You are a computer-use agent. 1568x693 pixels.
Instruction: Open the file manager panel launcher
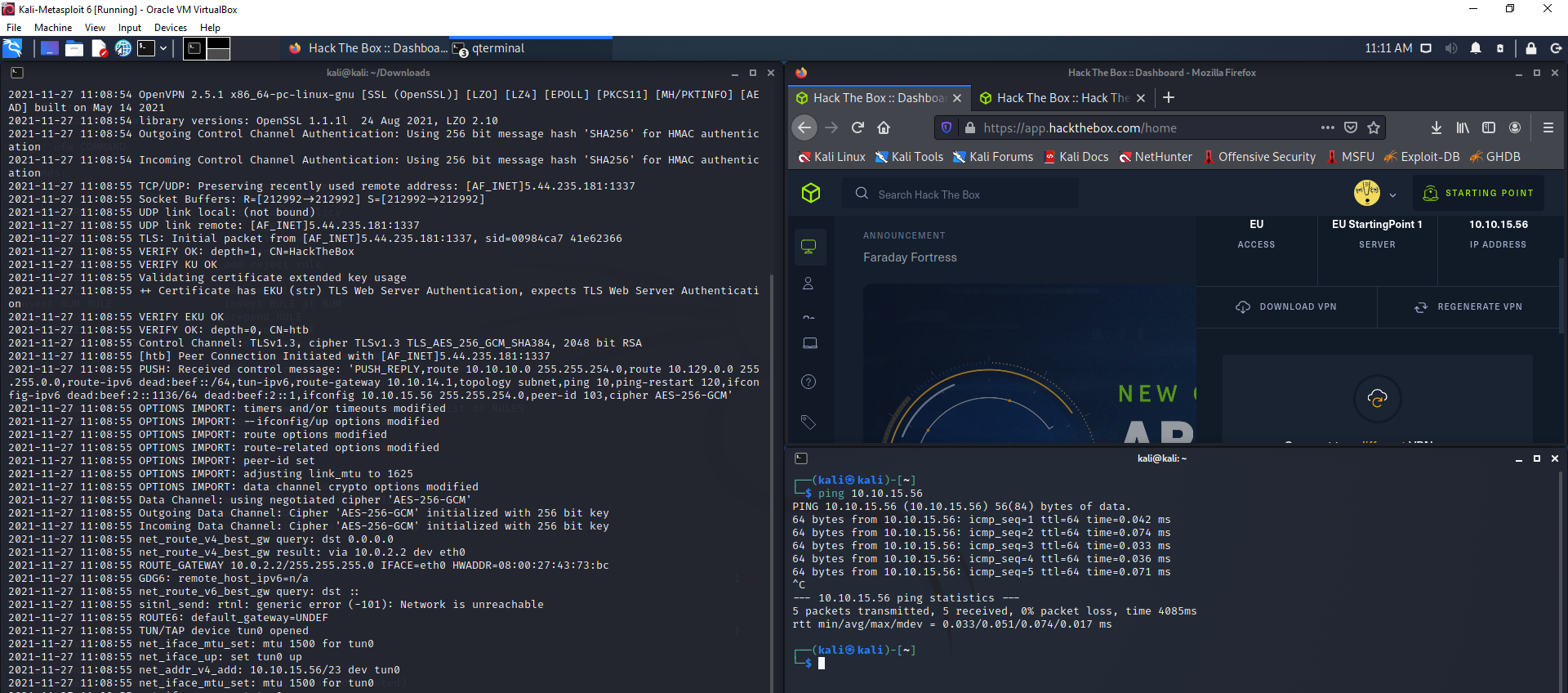[x=74, y=48]
